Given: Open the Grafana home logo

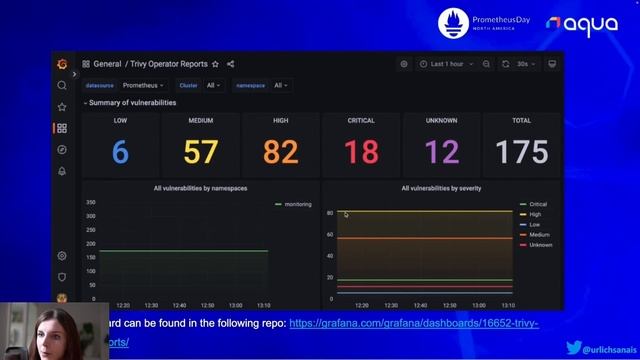Looking at the screenshot, I should pyautogui.click(x=62, y=64).
